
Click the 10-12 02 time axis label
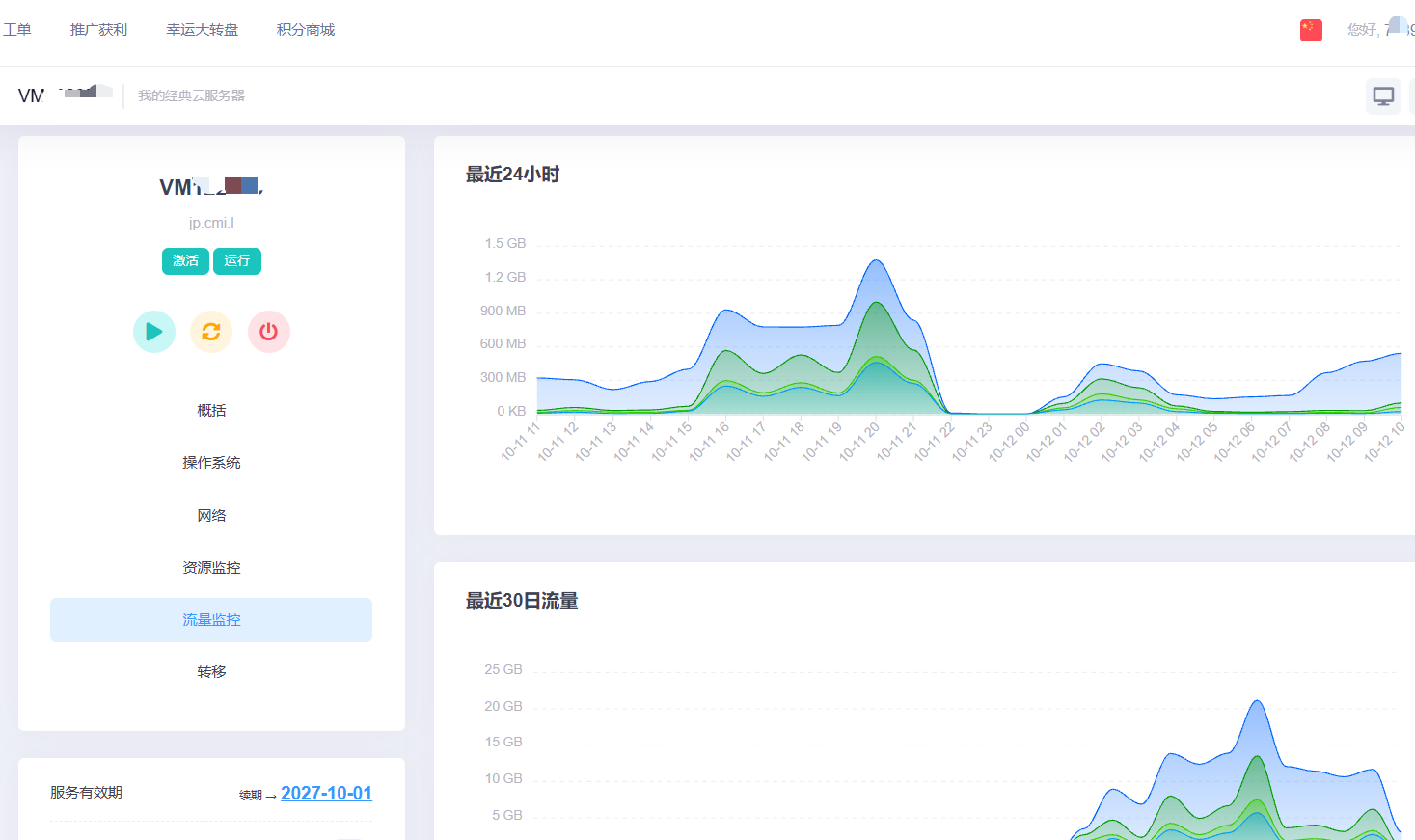pyautogui.click(x=1085, y=441)
